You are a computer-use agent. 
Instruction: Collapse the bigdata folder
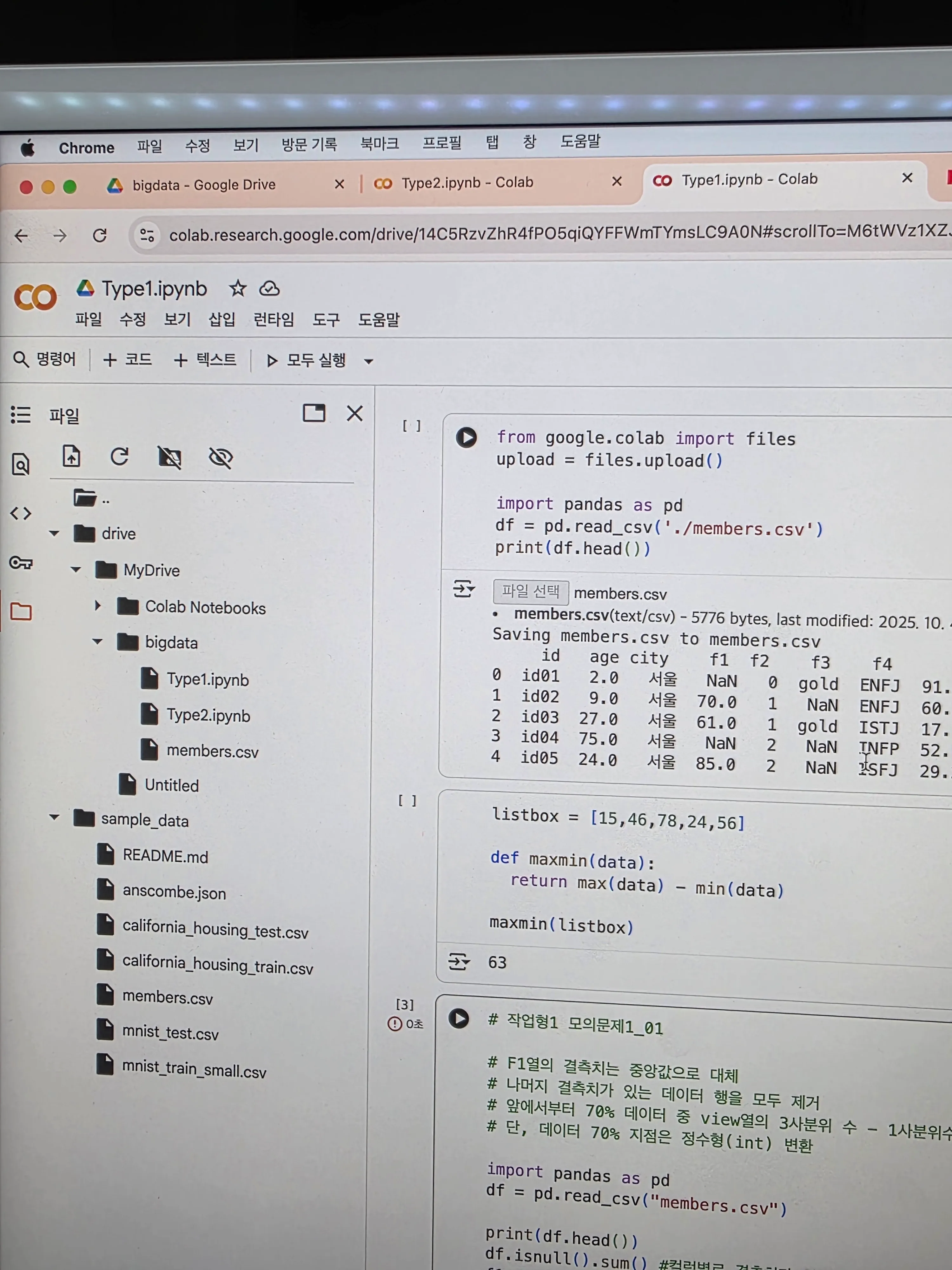tap(97, 642)
